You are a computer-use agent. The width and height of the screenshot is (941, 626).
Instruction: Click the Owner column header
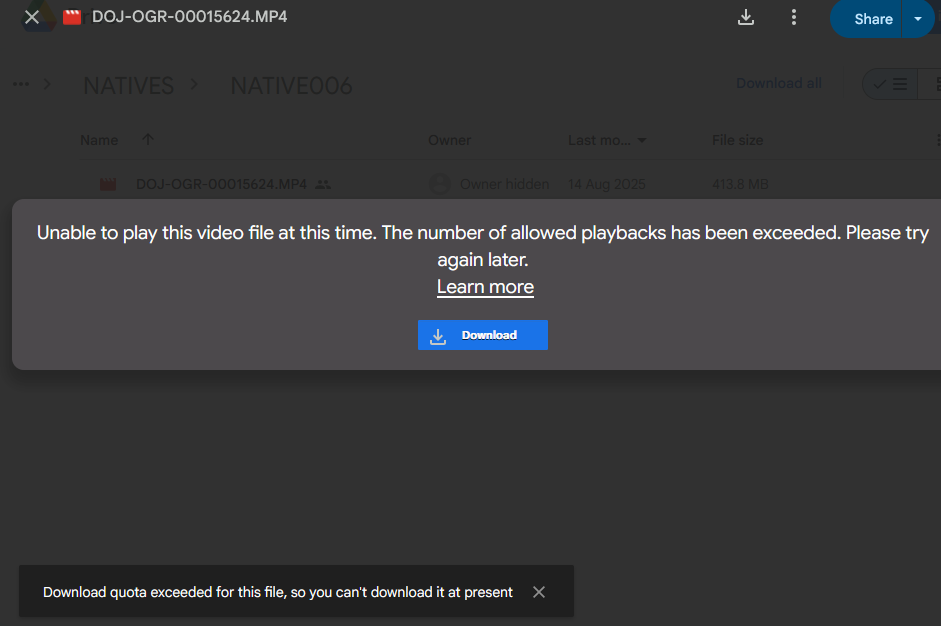(x=449, y=140)
